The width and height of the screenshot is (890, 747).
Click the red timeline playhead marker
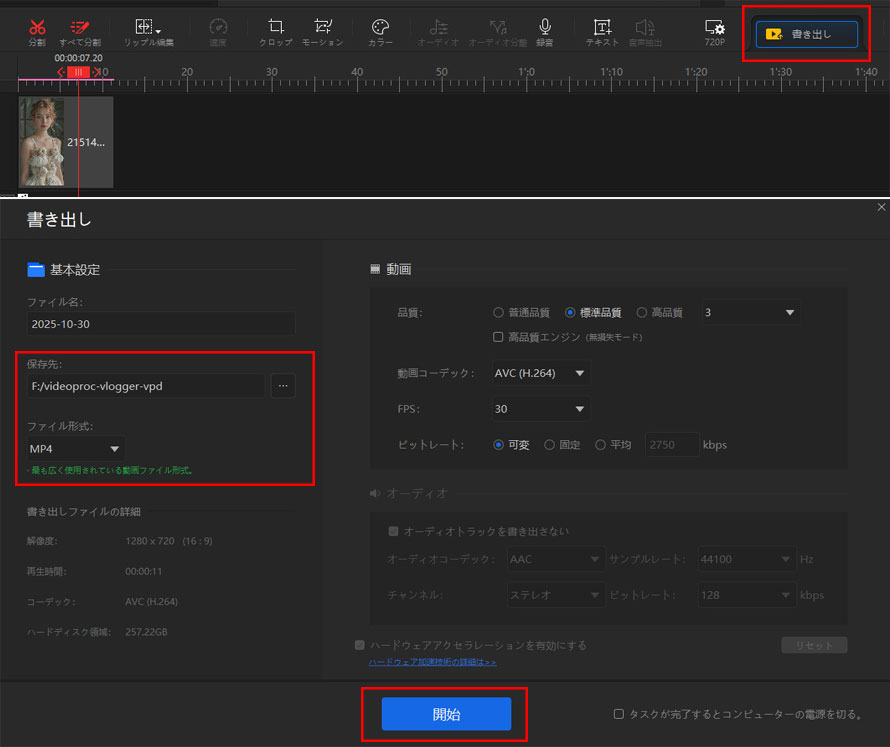pos(78,72)
